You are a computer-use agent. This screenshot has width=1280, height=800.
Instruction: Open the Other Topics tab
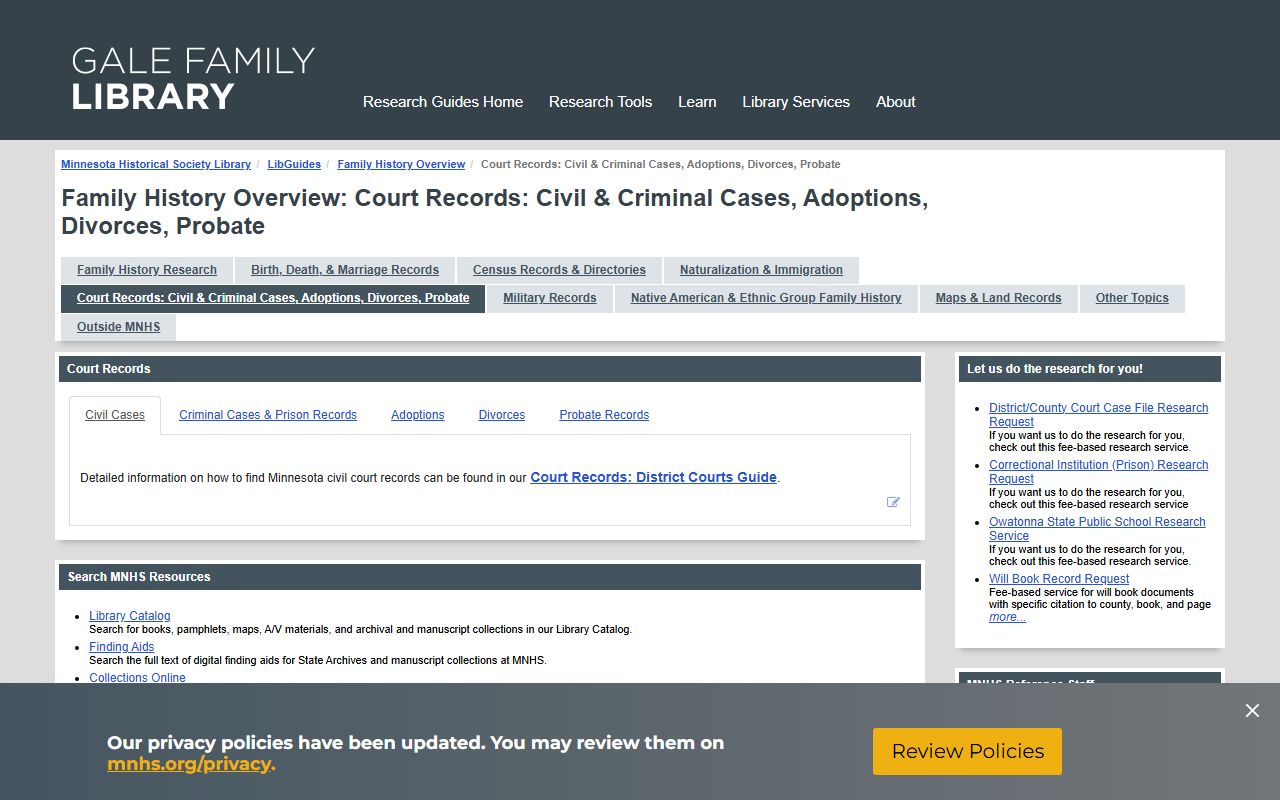[1132, 298]
